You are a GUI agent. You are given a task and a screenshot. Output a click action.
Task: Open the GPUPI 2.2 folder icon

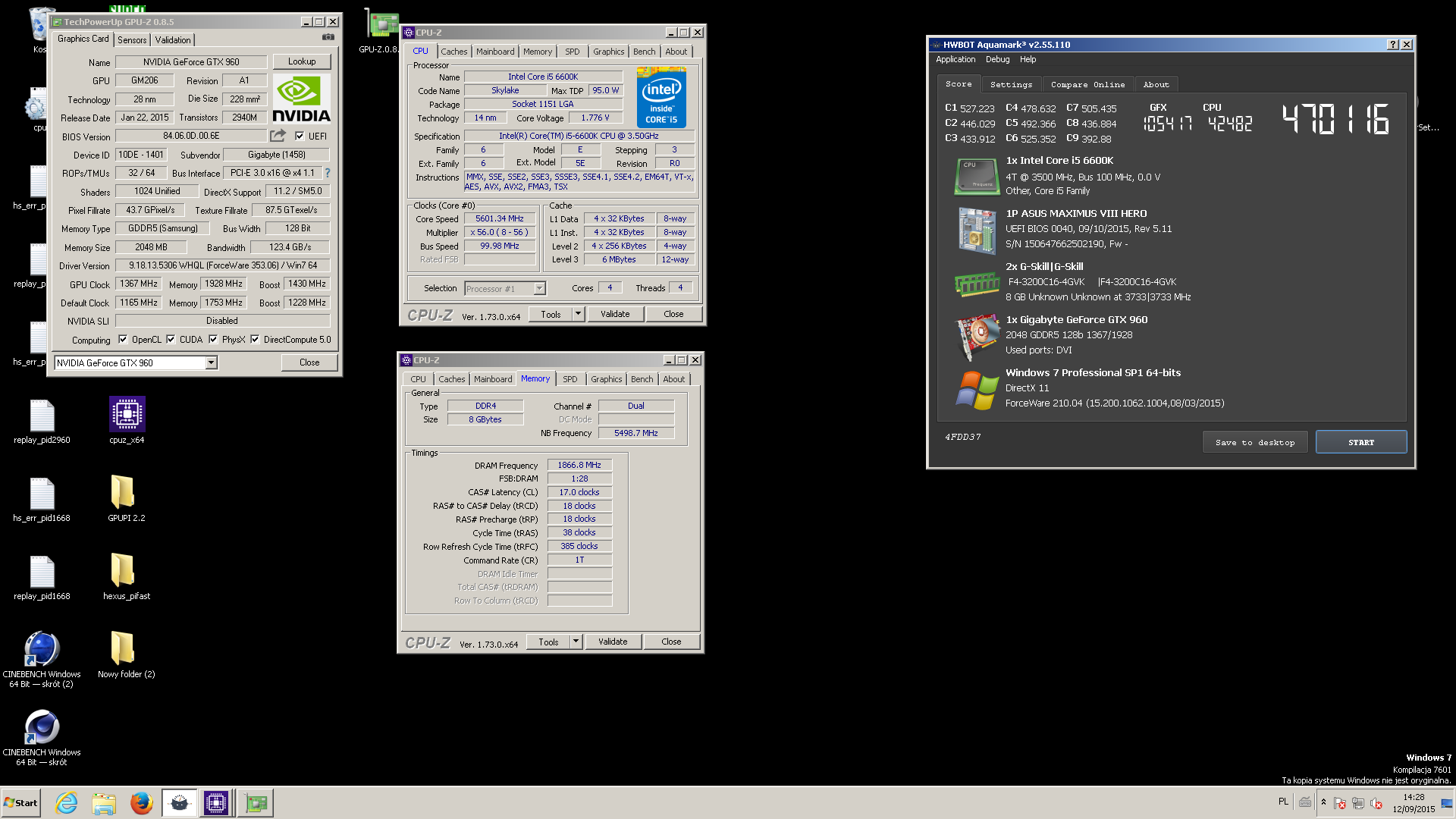click(x=127, y=498)
